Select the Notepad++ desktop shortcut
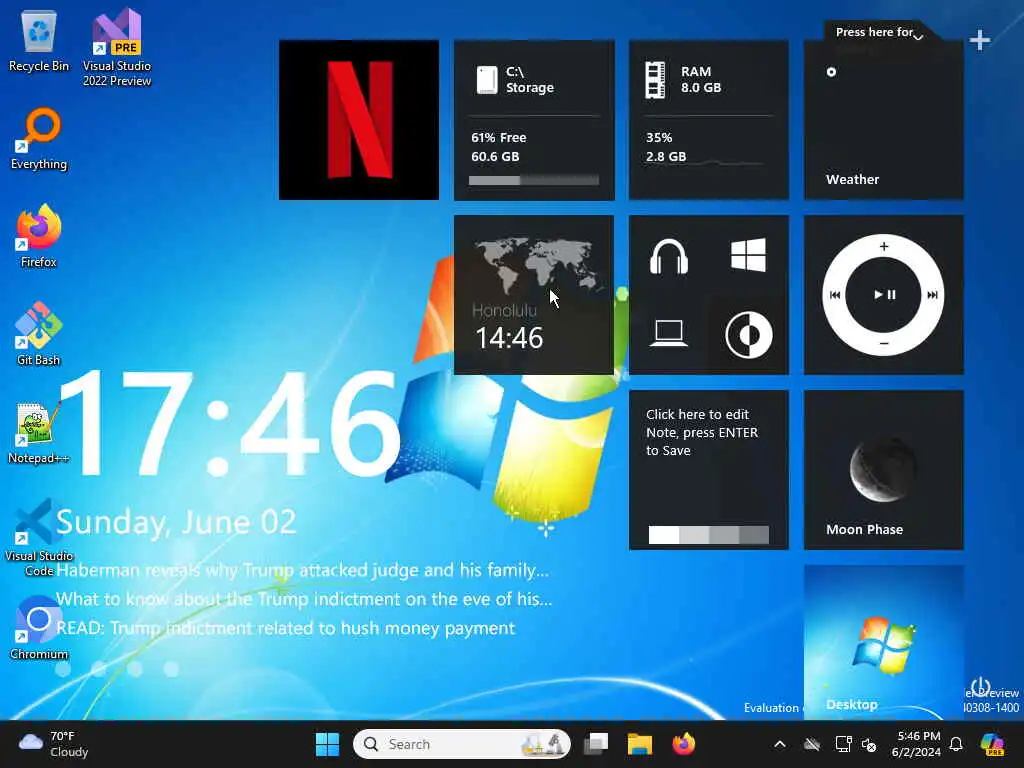Image resolution: width=1024 pixels, height=768 pixels. click(x=39, y=432)
